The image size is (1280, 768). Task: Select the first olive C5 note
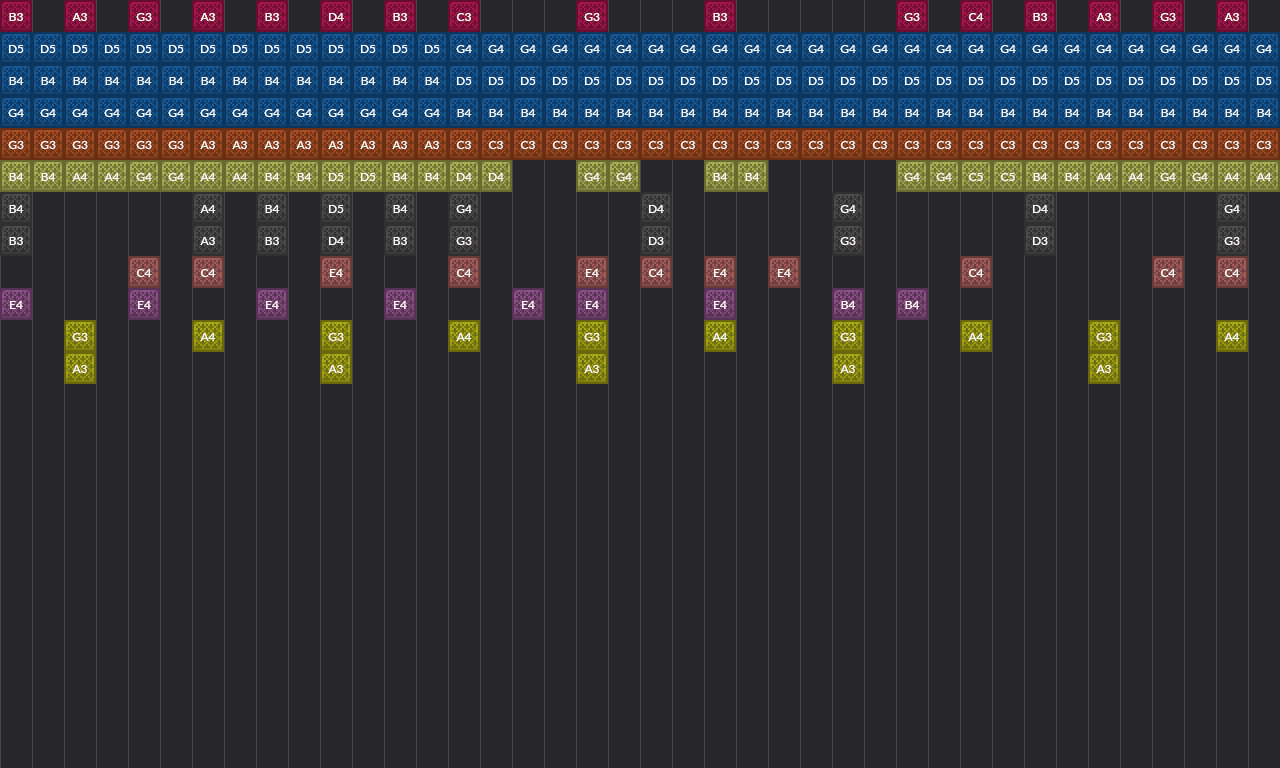pos(976,177)
